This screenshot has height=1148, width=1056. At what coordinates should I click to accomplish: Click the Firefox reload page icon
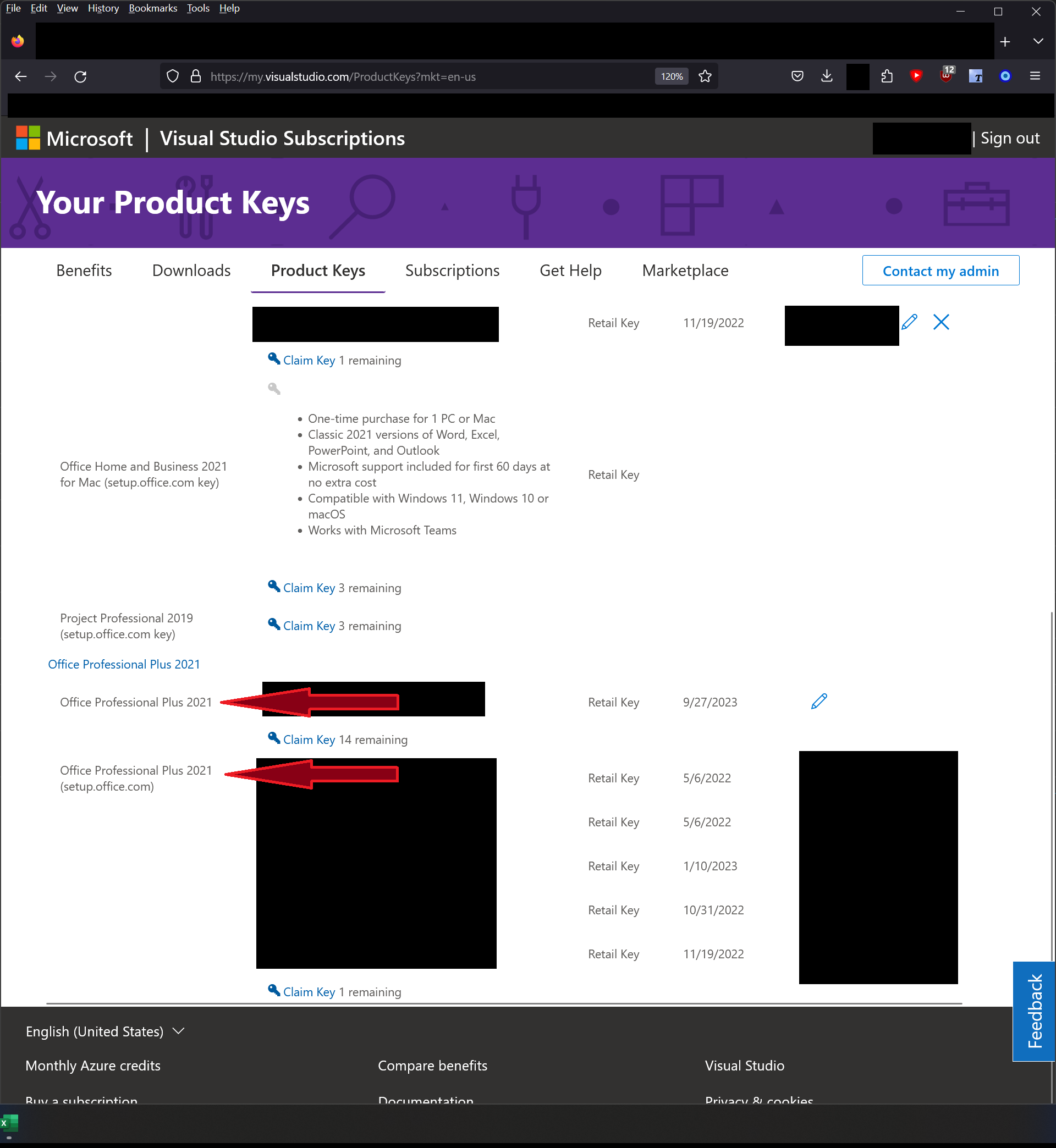click(x=80, y=76)
